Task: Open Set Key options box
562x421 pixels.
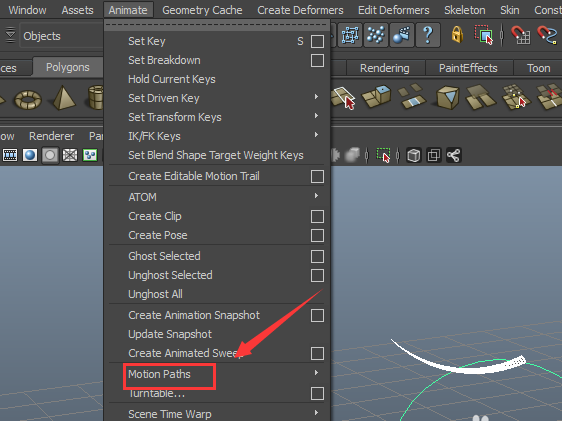Action: click(317, 41)
